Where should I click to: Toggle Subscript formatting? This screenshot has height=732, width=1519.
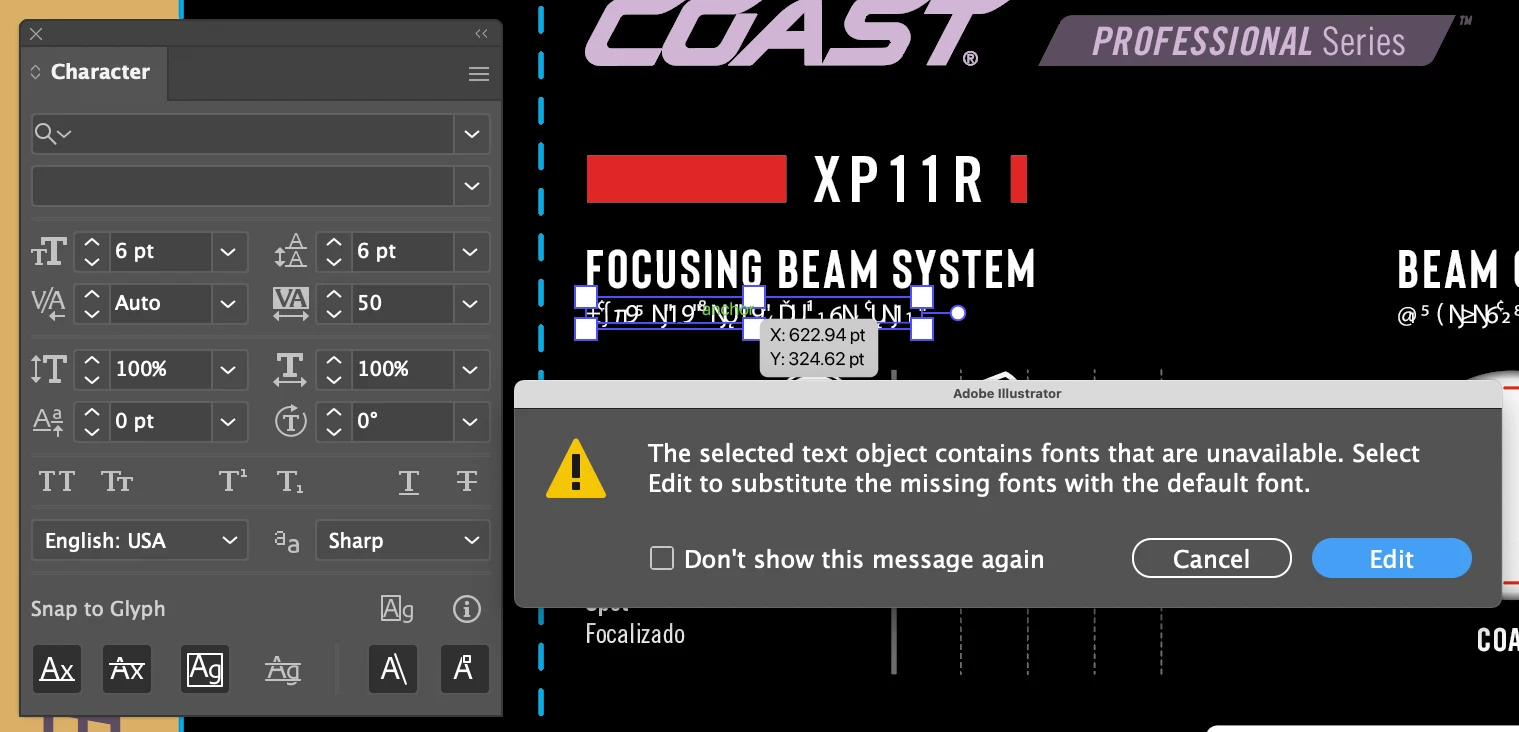click(x=291, y=483)
